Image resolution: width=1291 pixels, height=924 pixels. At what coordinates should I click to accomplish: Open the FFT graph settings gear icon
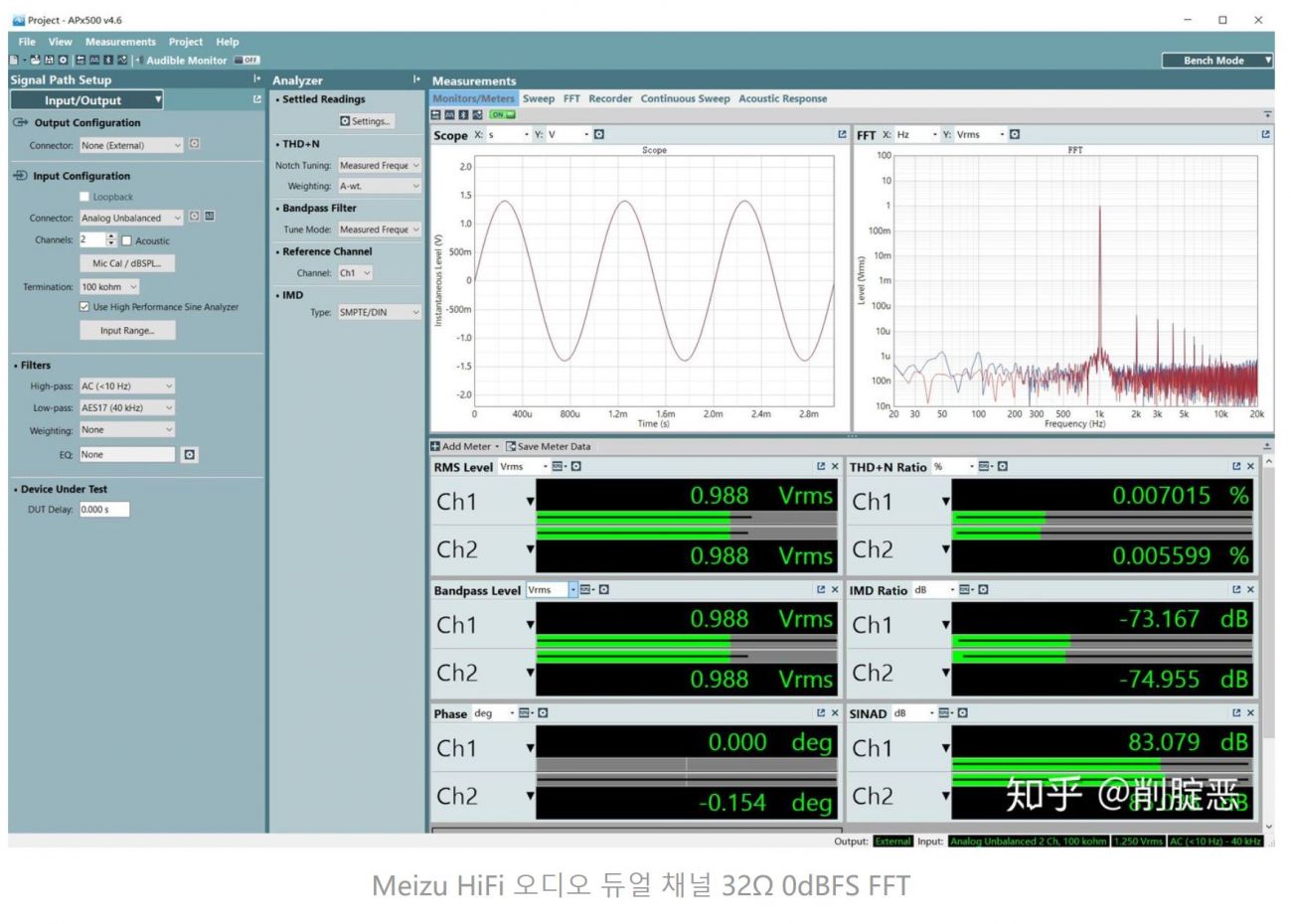1015,134
